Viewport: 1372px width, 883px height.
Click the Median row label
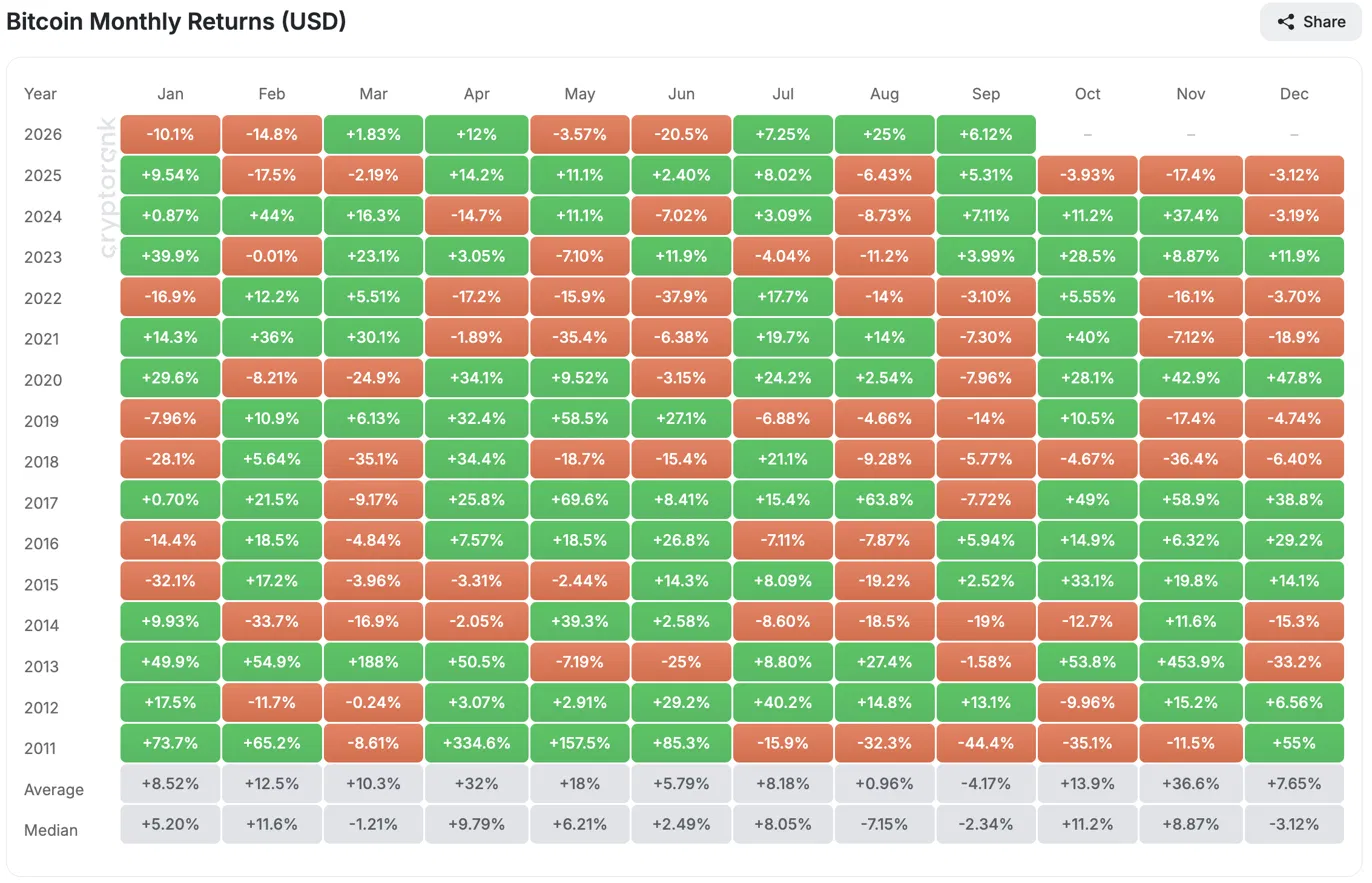click(x=50, y=830)
